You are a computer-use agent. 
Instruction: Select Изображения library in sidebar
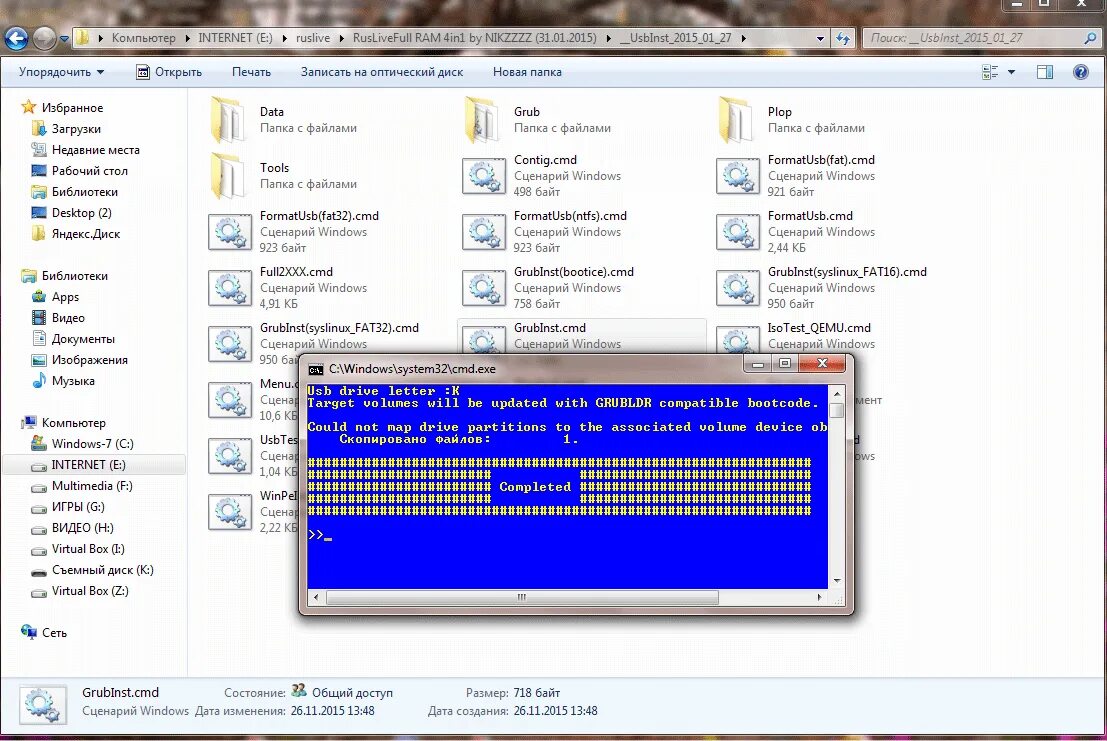click(x=89, y=360)
